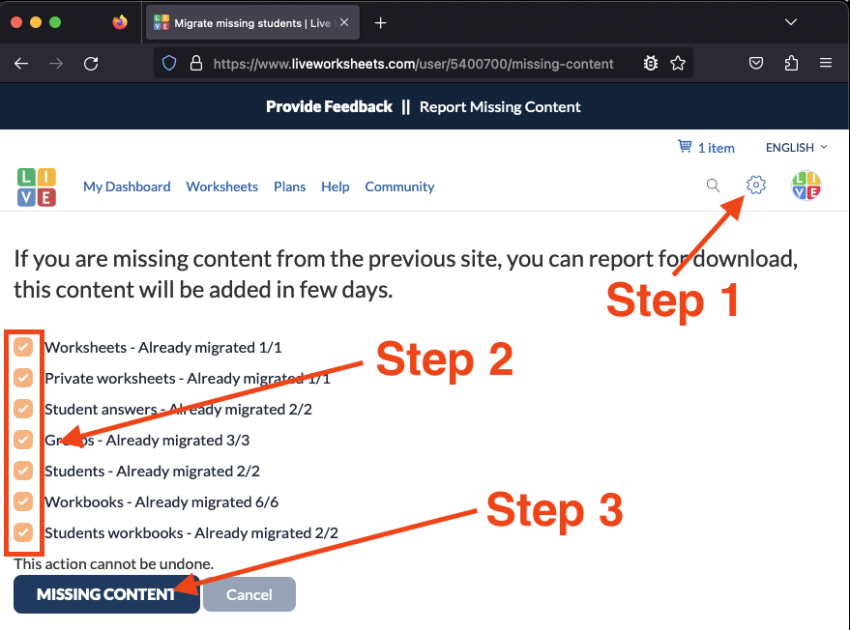Screen dimensions: 850x630
Task: Toggle the Students workbooks checkbox
Action: pyautogui.click(x=23, y=532)
